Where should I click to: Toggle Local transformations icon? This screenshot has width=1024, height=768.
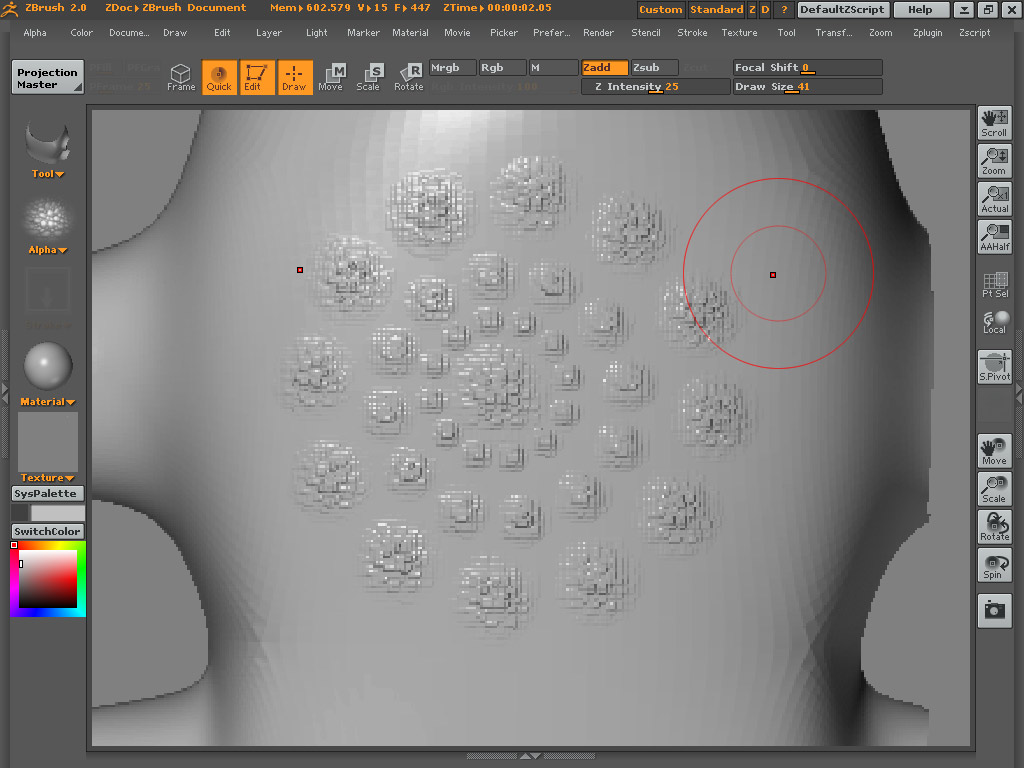[x=994, y=321]
